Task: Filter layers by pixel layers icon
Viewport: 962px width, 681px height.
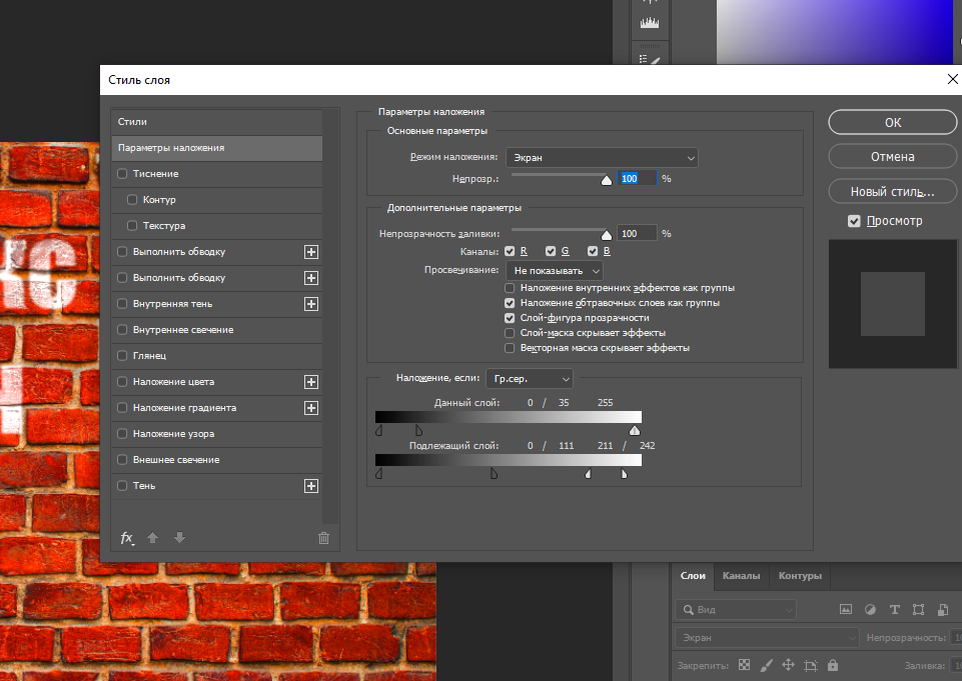Action: click(845, 609)
